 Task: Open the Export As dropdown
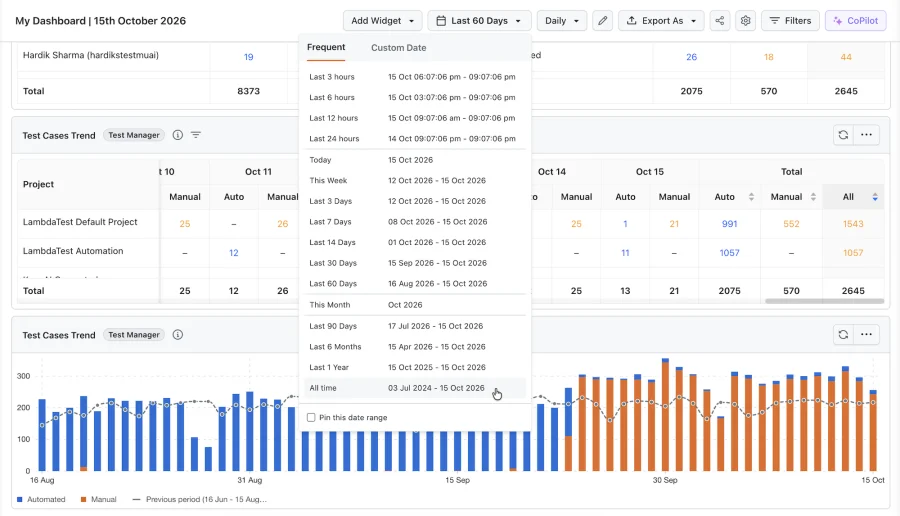[x=661, y=21]
